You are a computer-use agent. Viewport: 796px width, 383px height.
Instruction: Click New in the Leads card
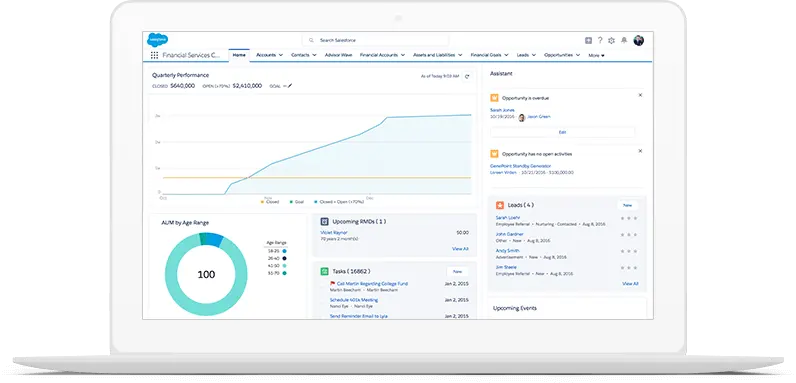tap(627, 205)
